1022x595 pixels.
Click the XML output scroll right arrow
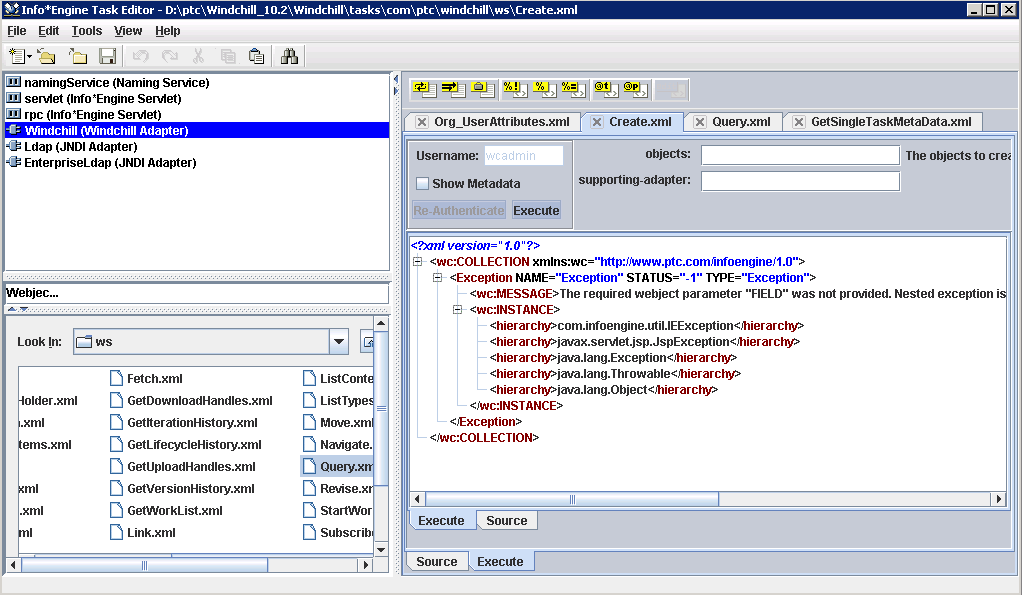(999, 499)
